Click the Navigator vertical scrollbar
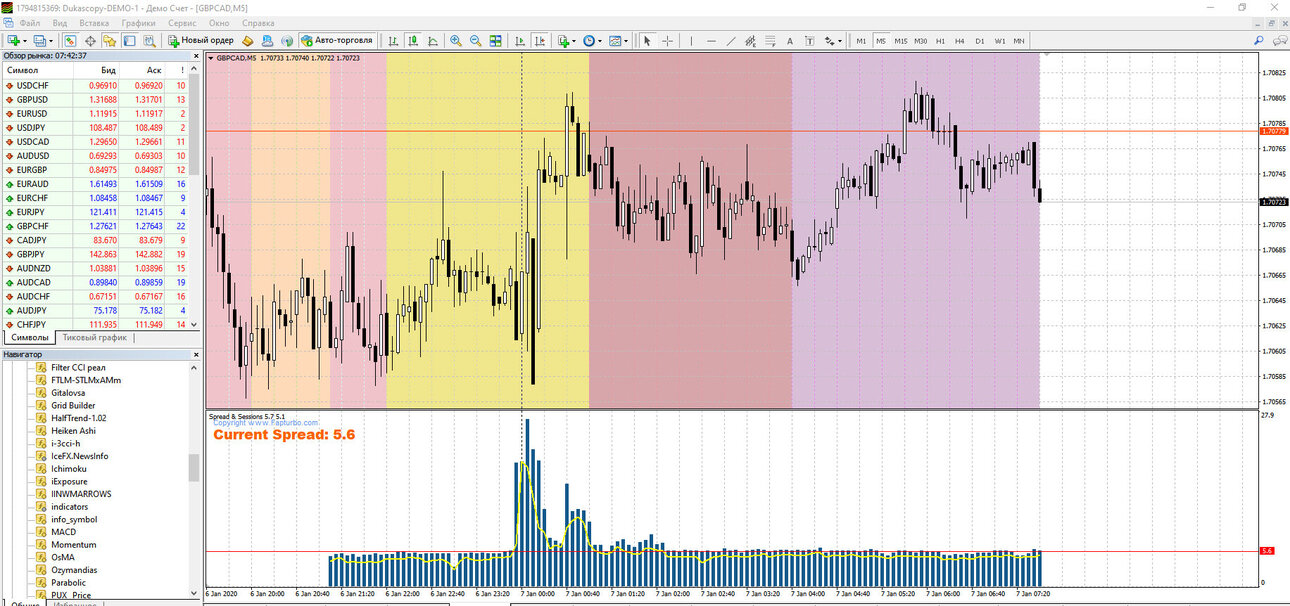The image size is (1290, 606). click(194, 480)
